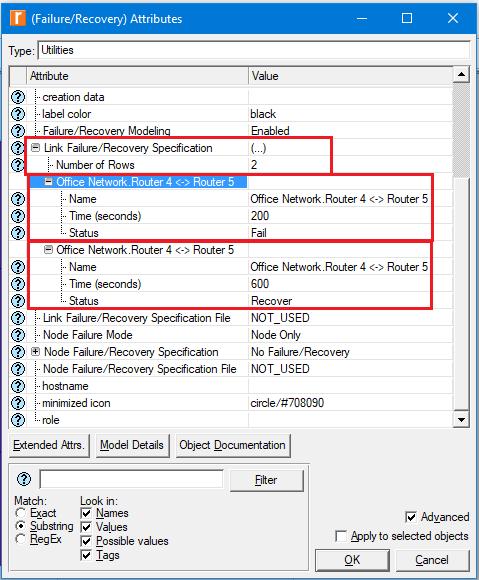
Task: Click the filter text input field
Action: (x=131, y=479)
